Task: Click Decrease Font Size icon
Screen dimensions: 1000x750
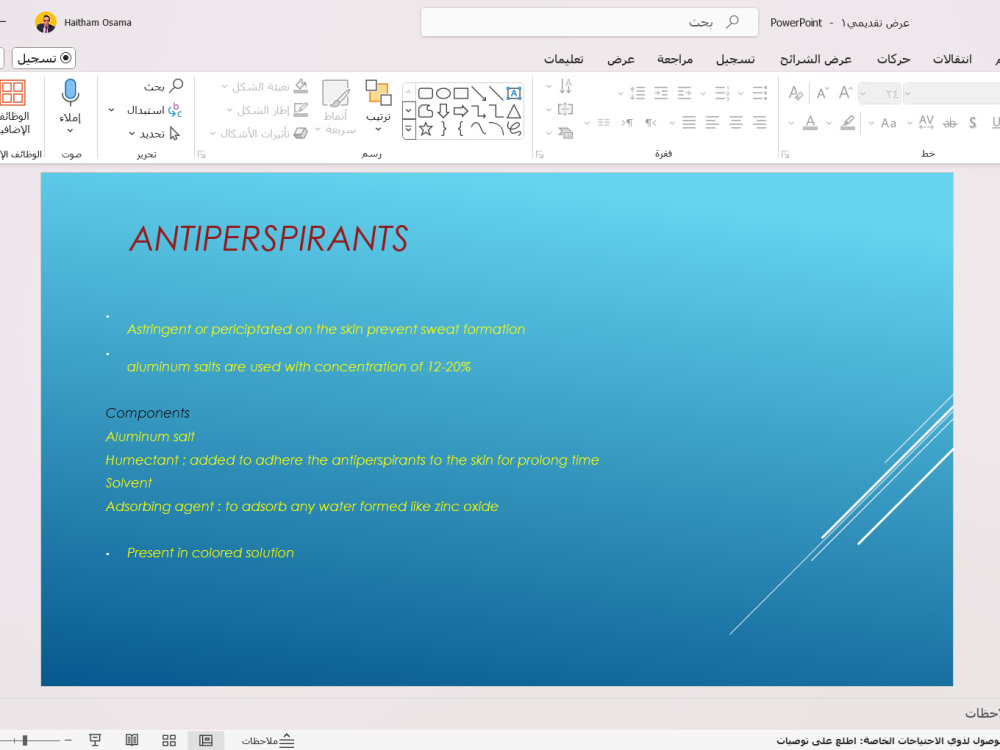Action: coord(823,93)
